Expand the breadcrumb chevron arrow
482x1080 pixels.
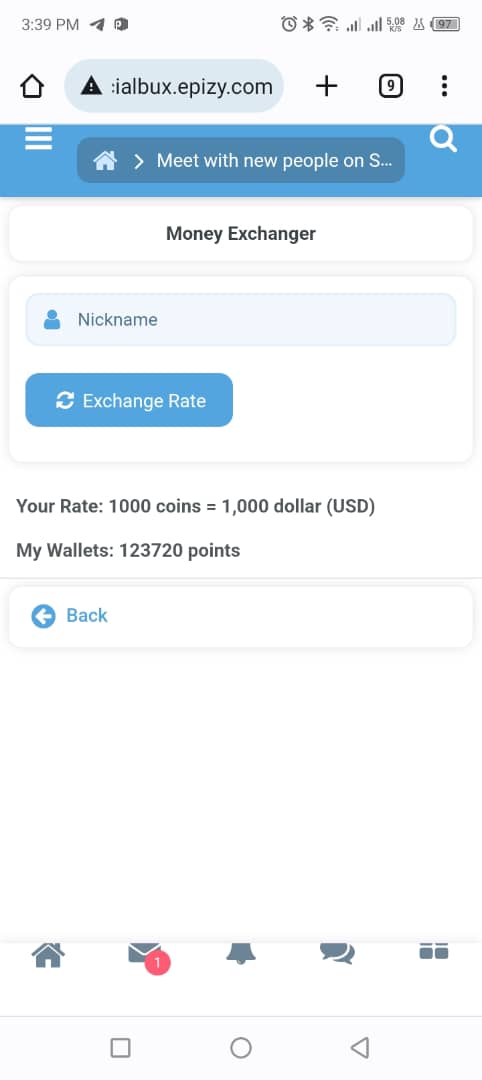(139, 161)
